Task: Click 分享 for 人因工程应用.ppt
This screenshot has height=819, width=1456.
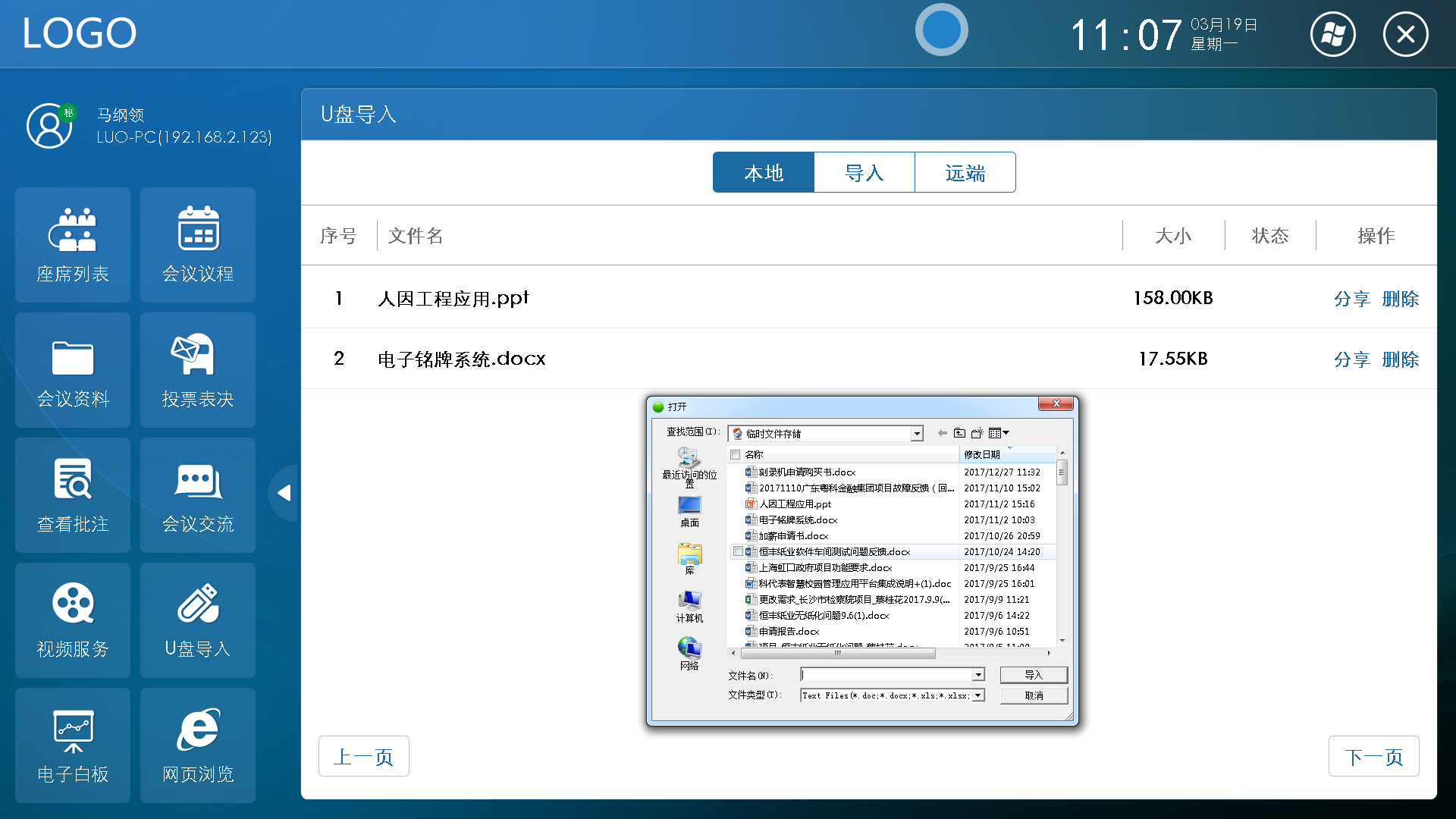Action: coord(1352,298)
